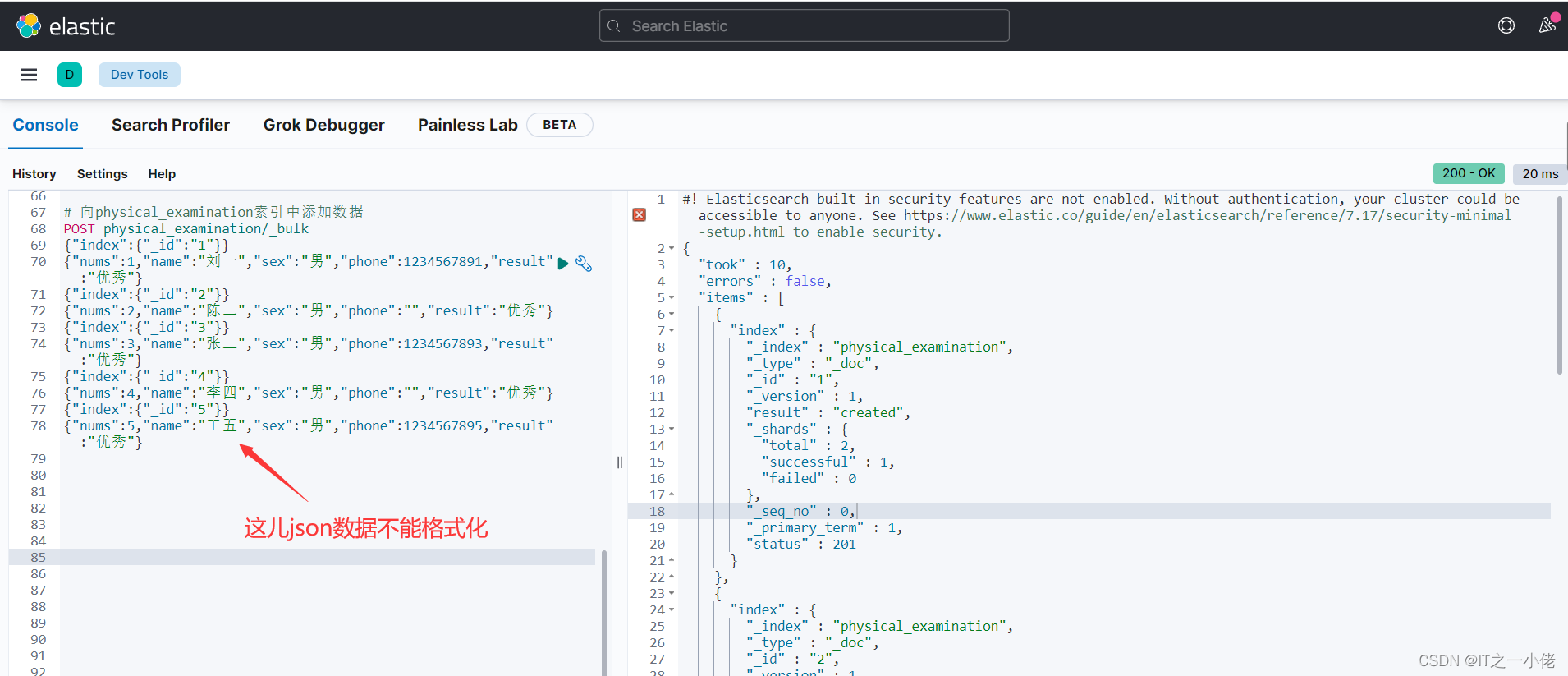Run the request with the play icon
The height and width of the screenshot is (676, 1568).
click(x=563, y=264)
